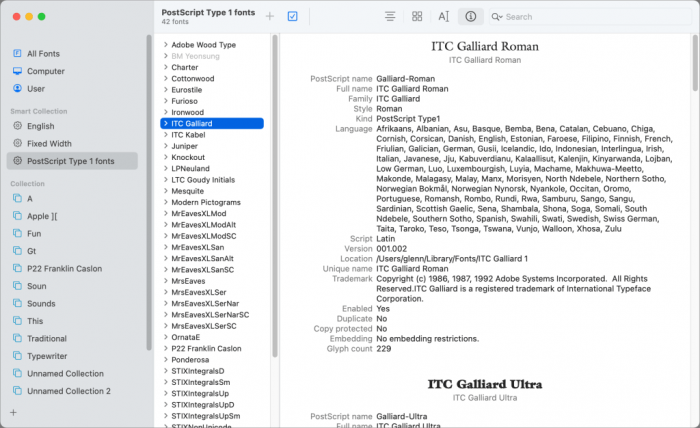The image size is (700, 428).
Task: Expand the OrnataE font family
Action: point(166,337)
